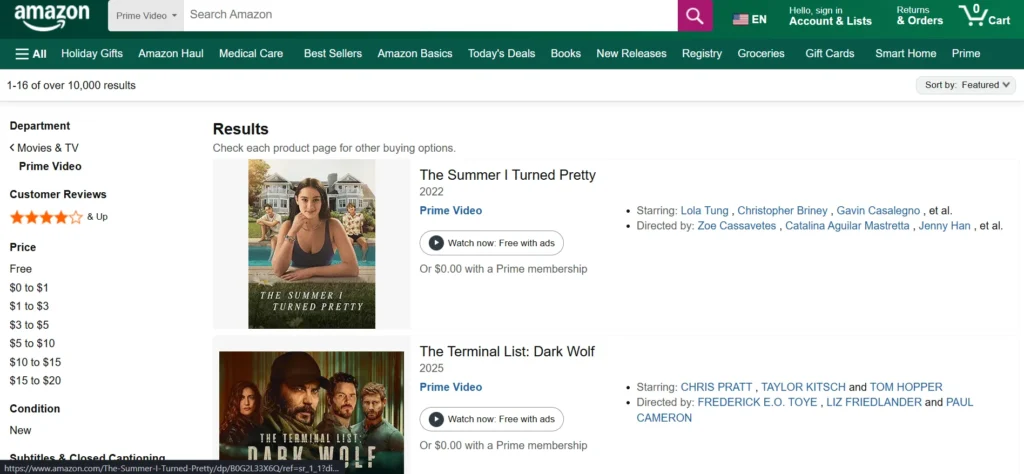This screenshot has width=1024, height=474.
Task: Open the All hamburger menu
Action: (31, 54)
